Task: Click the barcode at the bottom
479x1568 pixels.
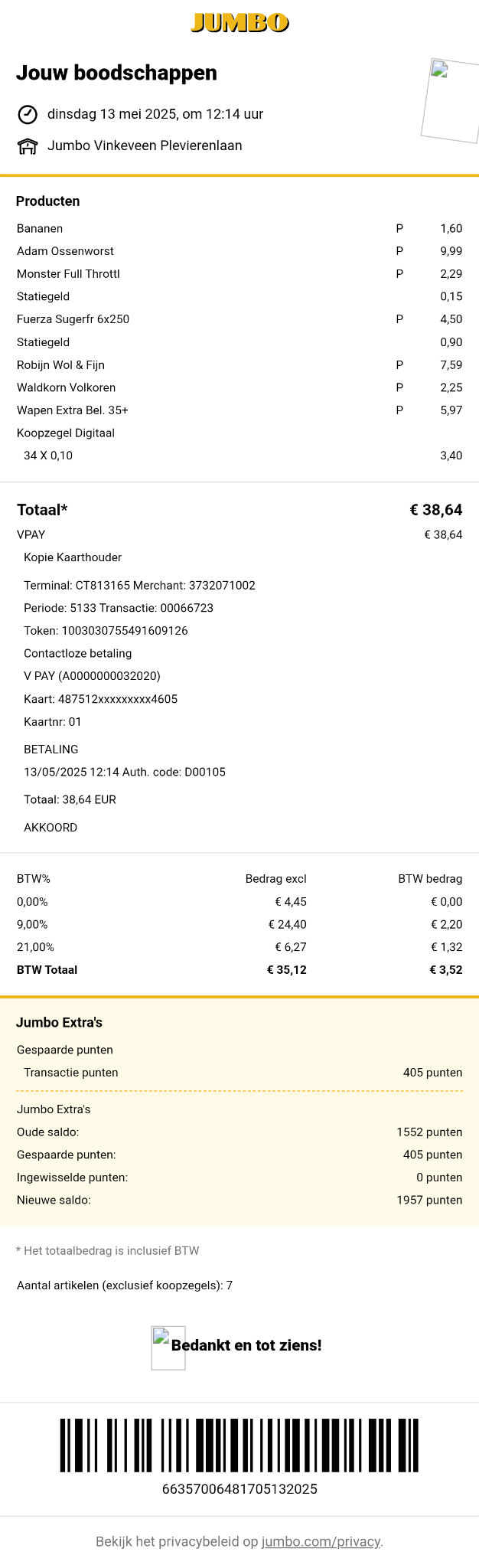Action: (x=239, y=1445)
